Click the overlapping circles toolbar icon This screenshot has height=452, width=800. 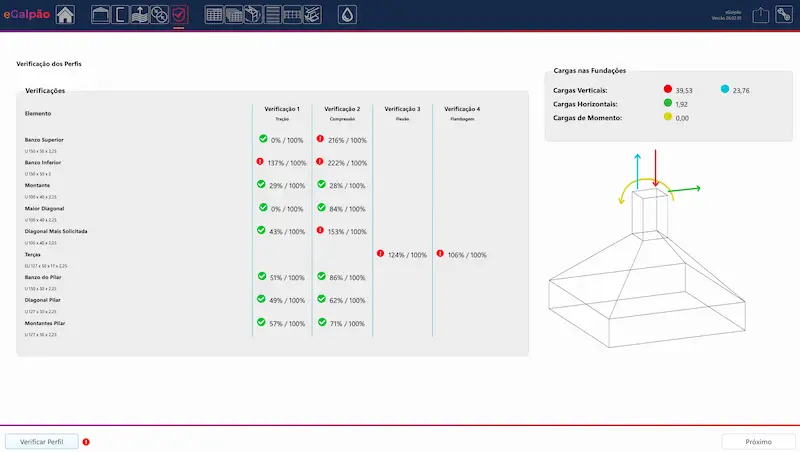[159, 15]
